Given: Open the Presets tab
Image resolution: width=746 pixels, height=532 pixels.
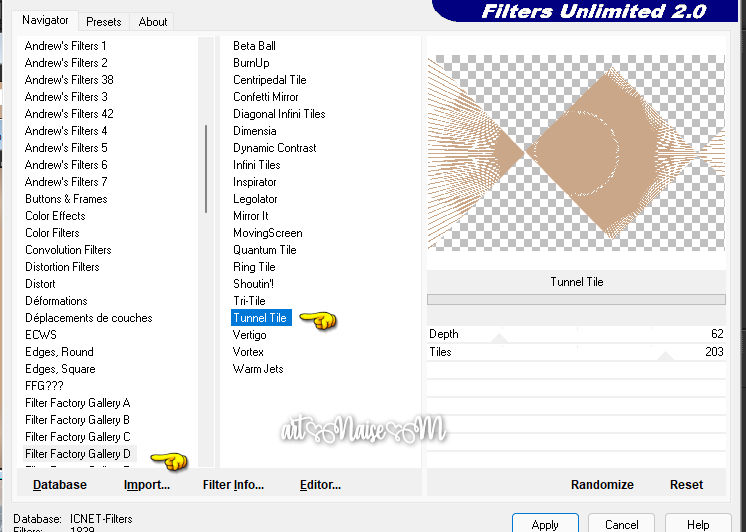Looking at the screenshot, I should [x=104, y=22].
